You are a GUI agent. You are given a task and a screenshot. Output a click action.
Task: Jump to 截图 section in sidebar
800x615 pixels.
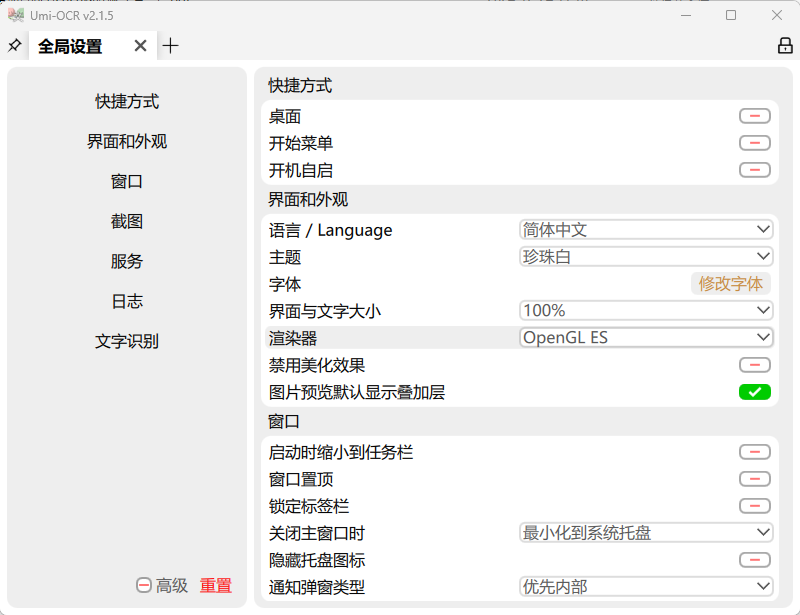pyautogui.click(x=127, y=221)
